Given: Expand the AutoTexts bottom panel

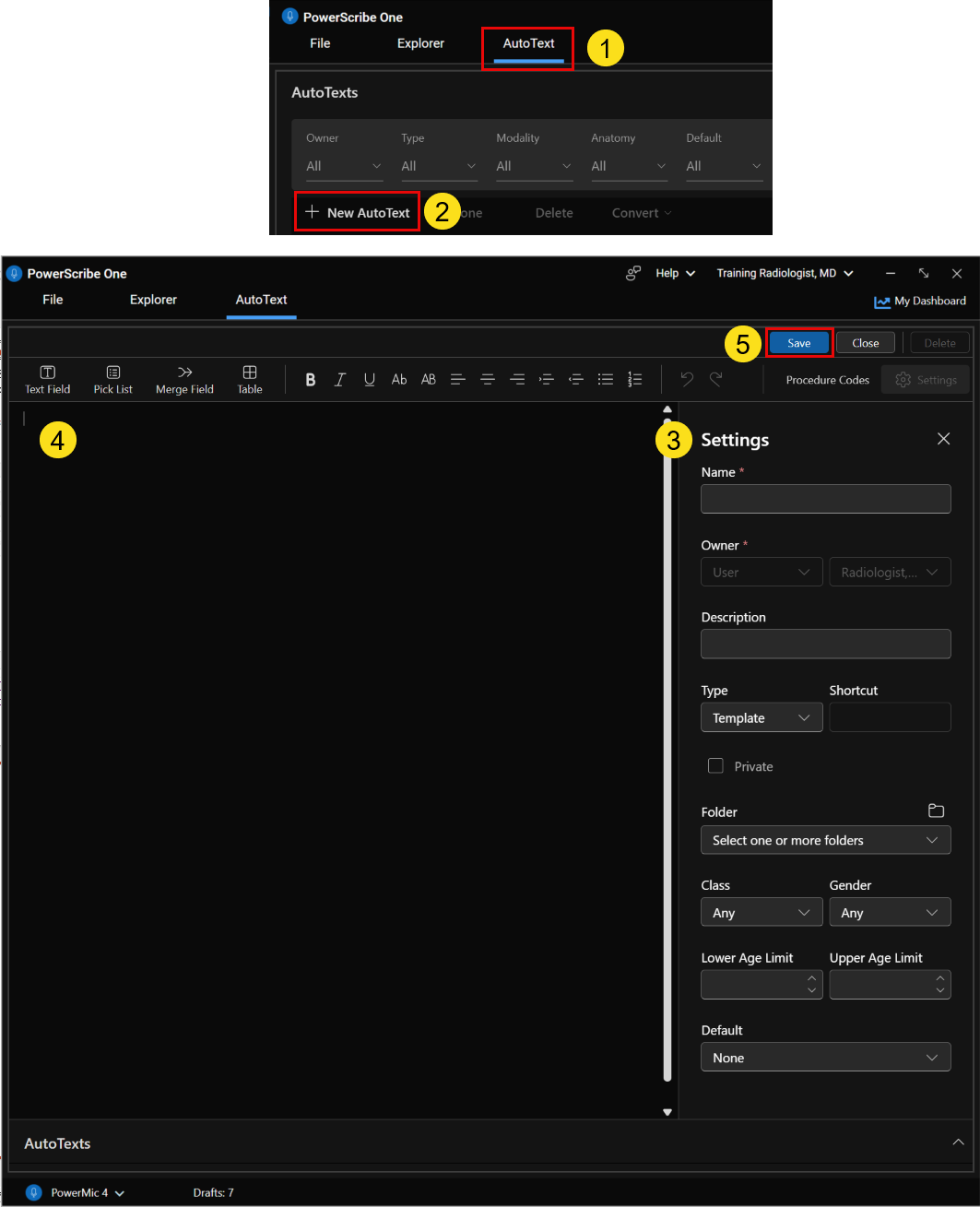Looking at the screenshot, I should click(957, 1142).
